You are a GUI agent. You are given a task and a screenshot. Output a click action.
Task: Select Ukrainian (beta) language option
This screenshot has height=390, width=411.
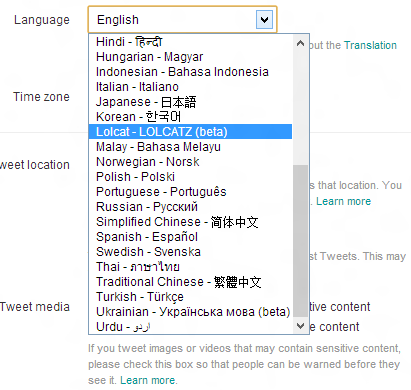coord(190,312)
